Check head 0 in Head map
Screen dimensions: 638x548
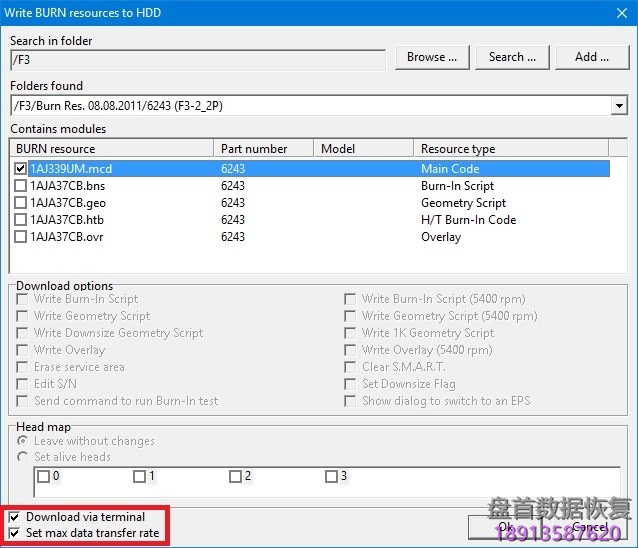(x=43, y=477)
